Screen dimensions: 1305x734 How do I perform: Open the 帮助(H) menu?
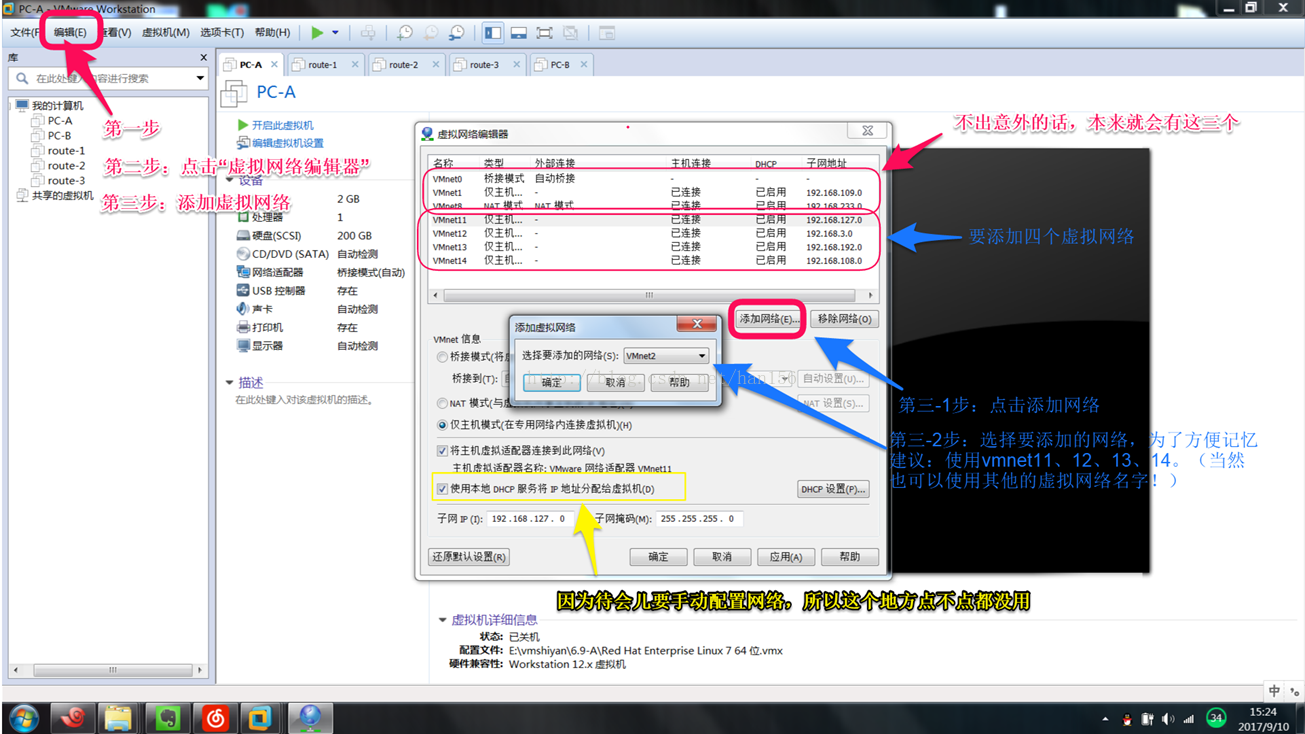[x=272, y=33]
